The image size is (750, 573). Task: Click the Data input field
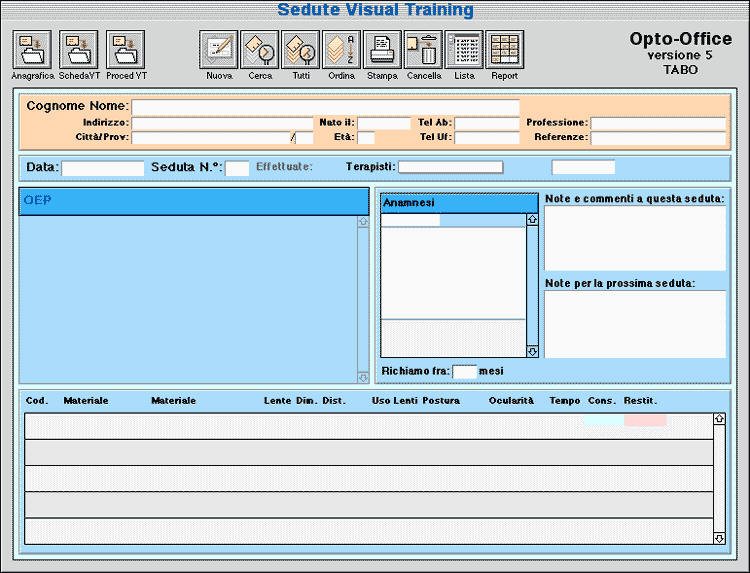pos(103,168)
